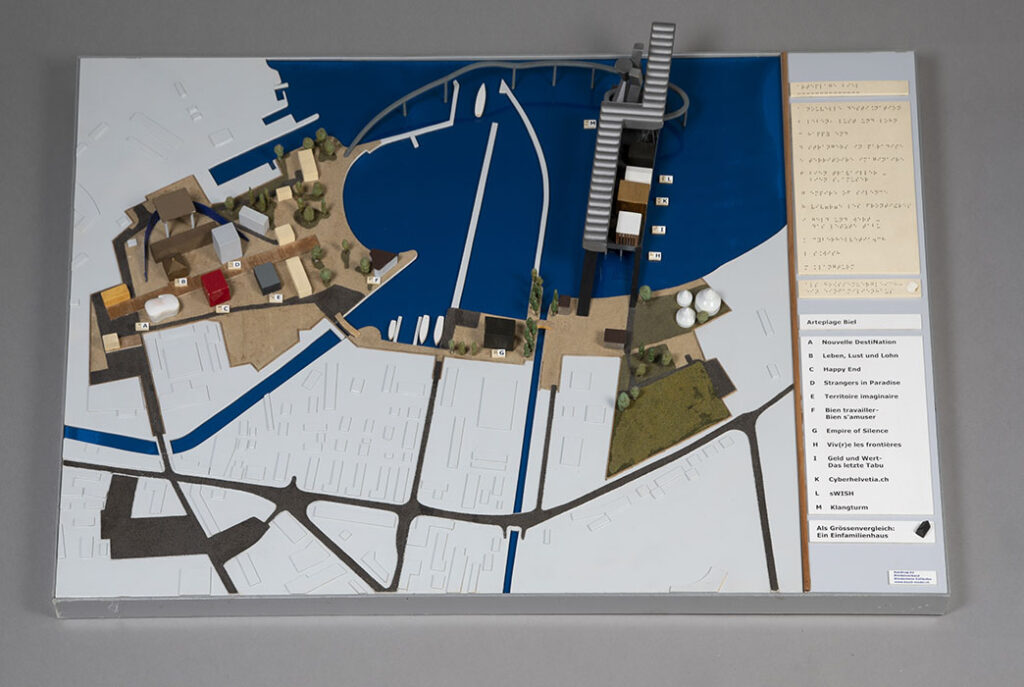Click the red cube pavilion building

215,287
